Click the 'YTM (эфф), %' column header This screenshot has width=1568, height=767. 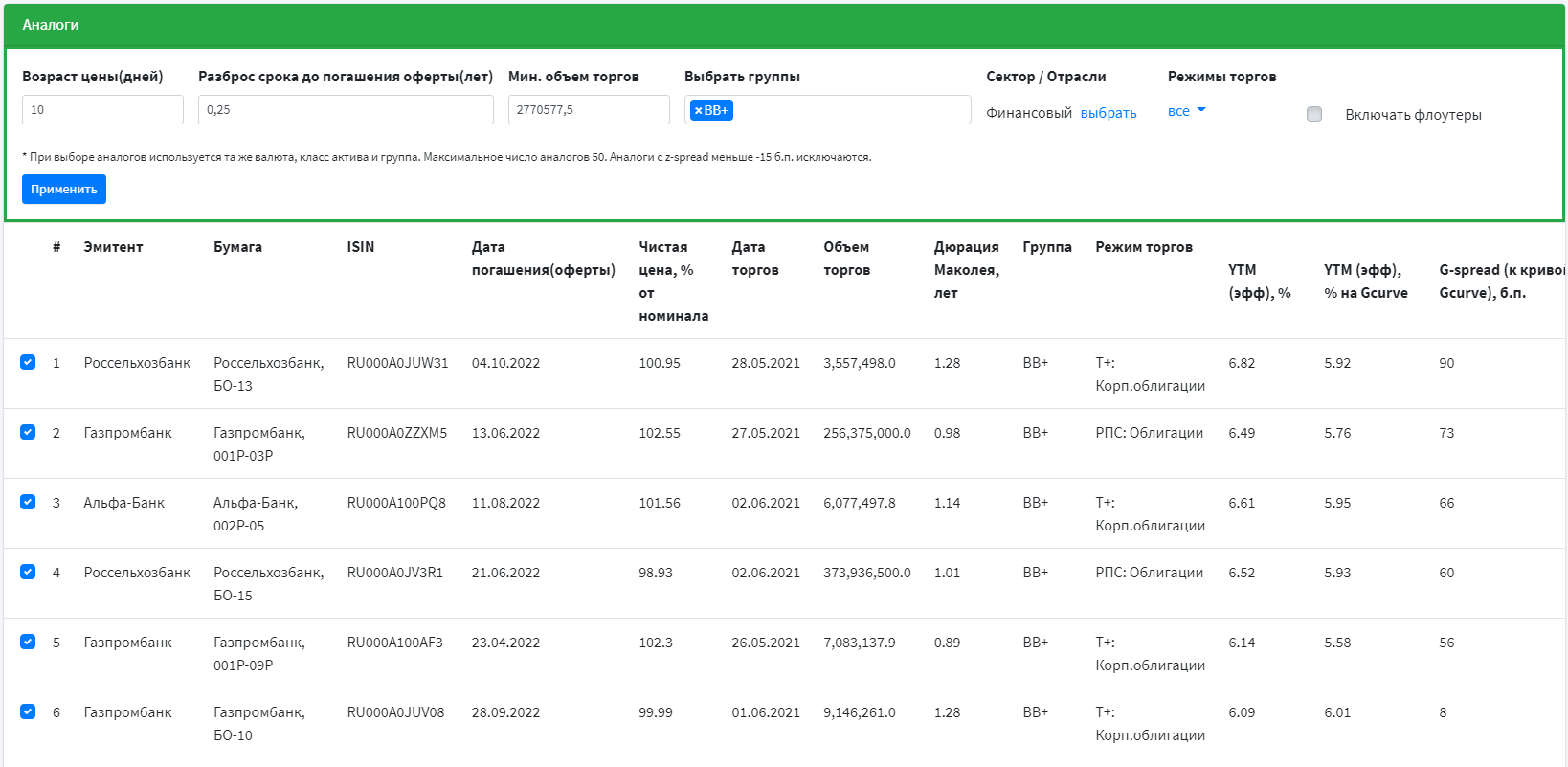pyautogui.click(x=1260, y=282)
